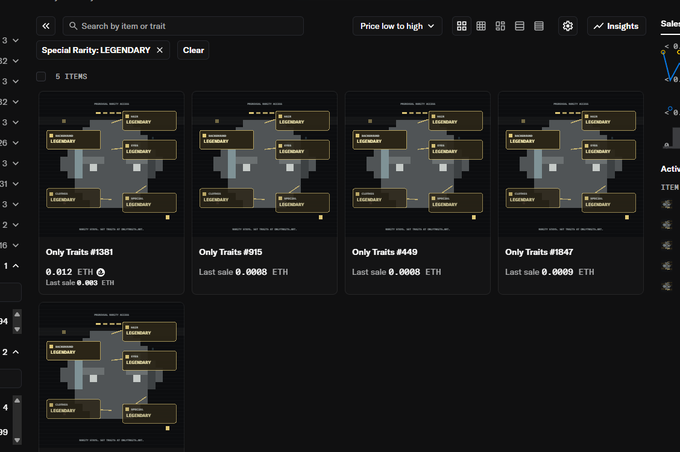Open the settings gear
The image size is (680, 452).
point(568,26)
